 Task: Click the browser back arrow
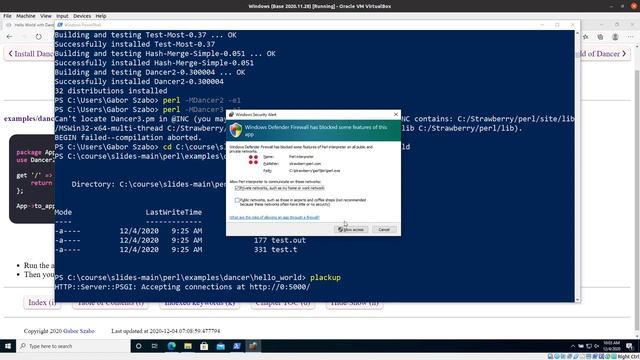9,37
